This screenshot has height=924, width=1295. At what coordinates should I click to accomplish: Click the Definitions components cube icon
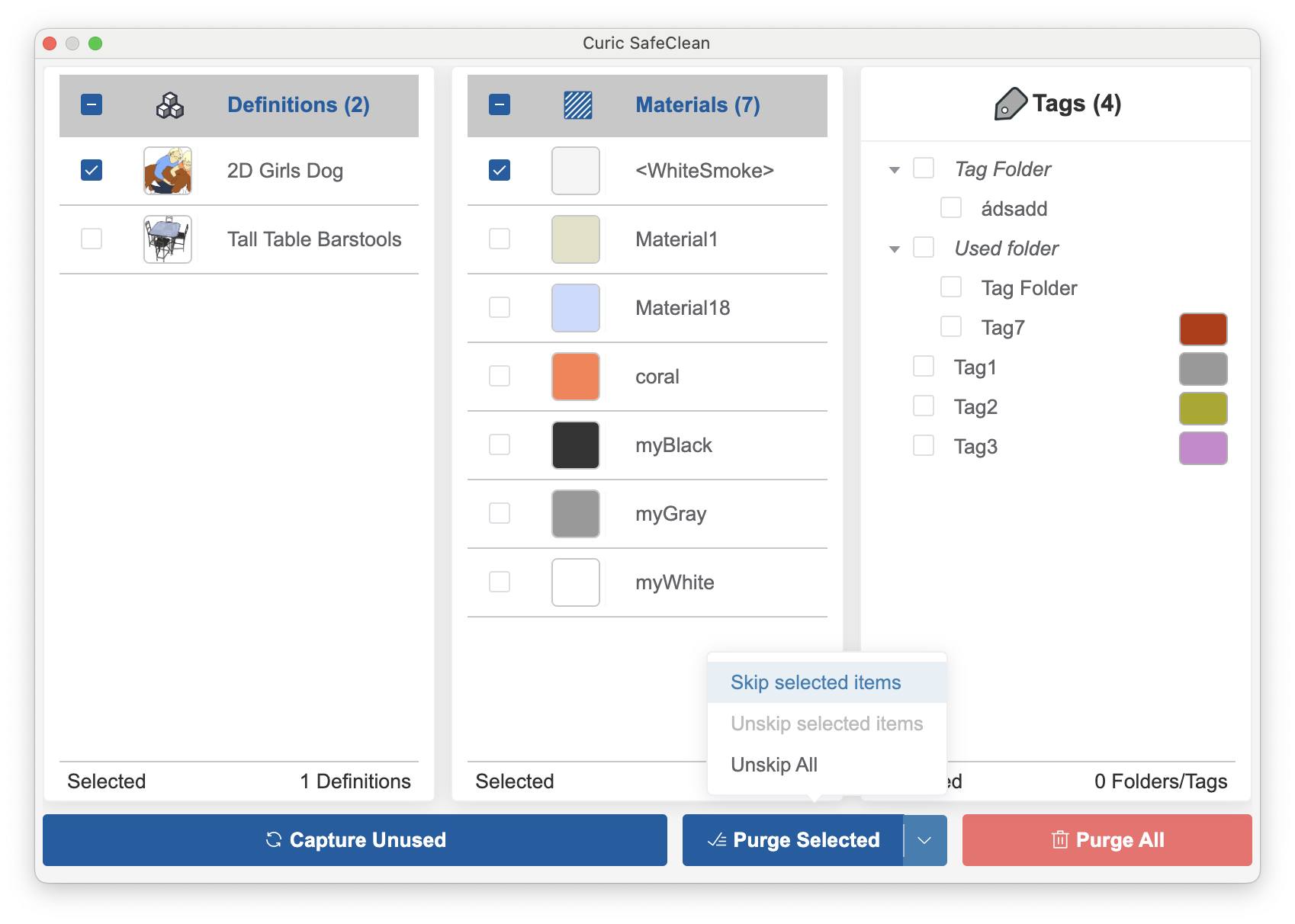pyautogui.click(x=169, y=105)
